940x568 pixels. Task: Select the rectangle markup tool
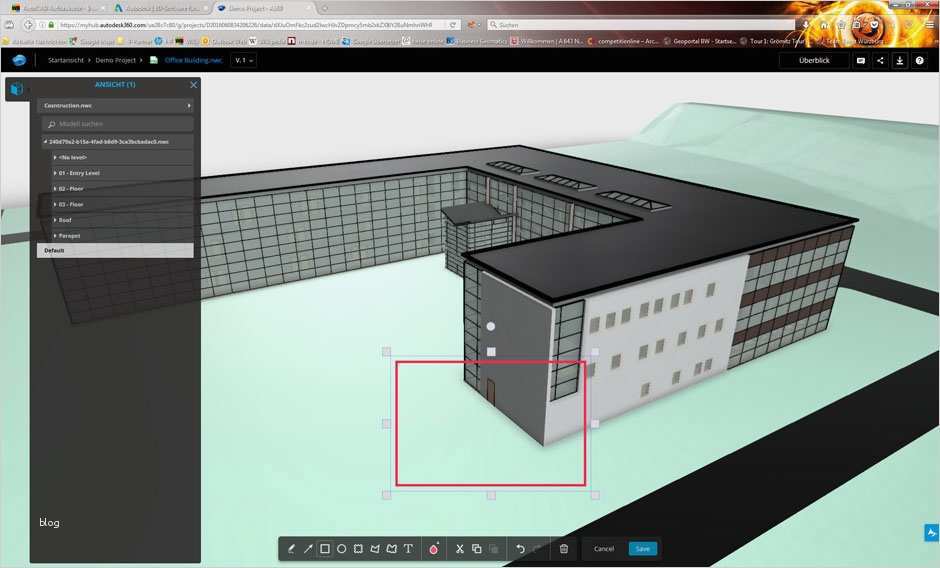click(x=325, y=549)
